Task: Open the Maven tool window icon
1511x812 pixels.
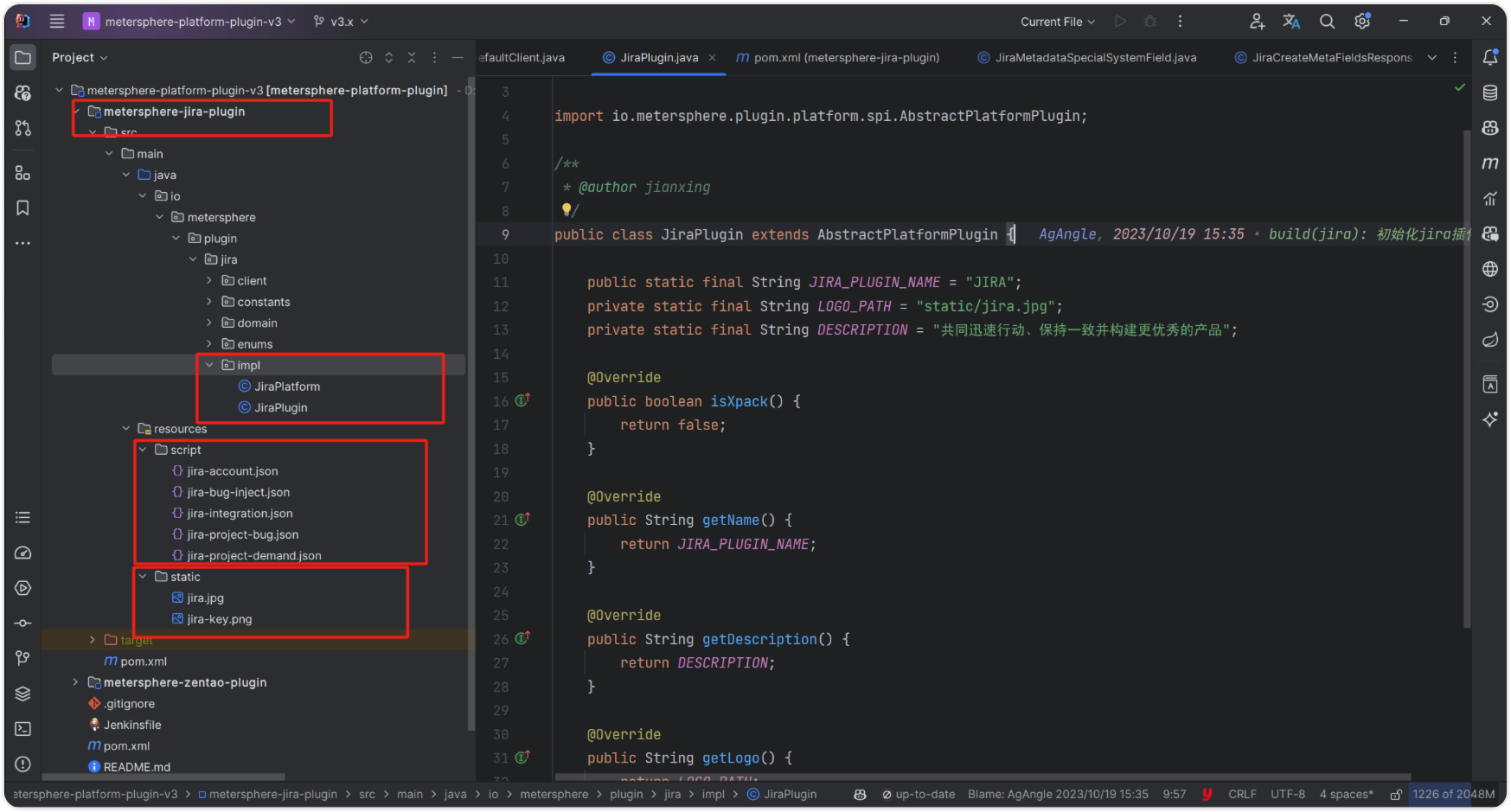Action: point(1490,163)
